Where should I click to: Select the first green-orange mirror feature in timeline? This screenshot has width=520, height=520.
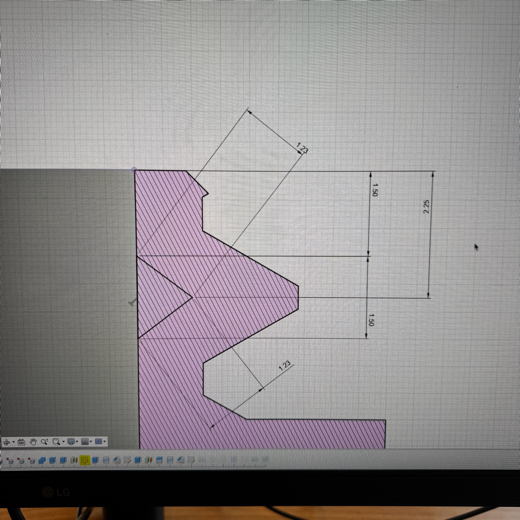point(74,460)
